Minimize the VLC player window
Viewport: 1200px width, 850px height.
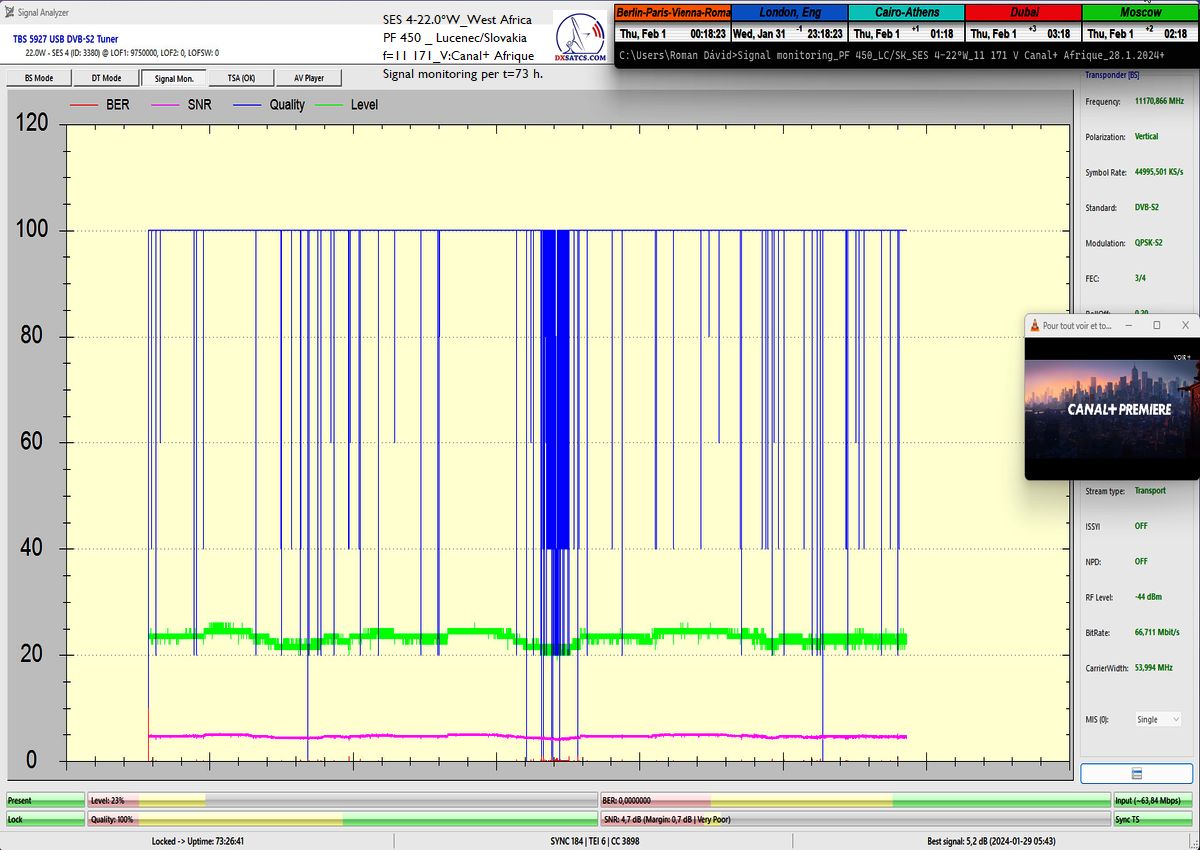click(1128, 325)
